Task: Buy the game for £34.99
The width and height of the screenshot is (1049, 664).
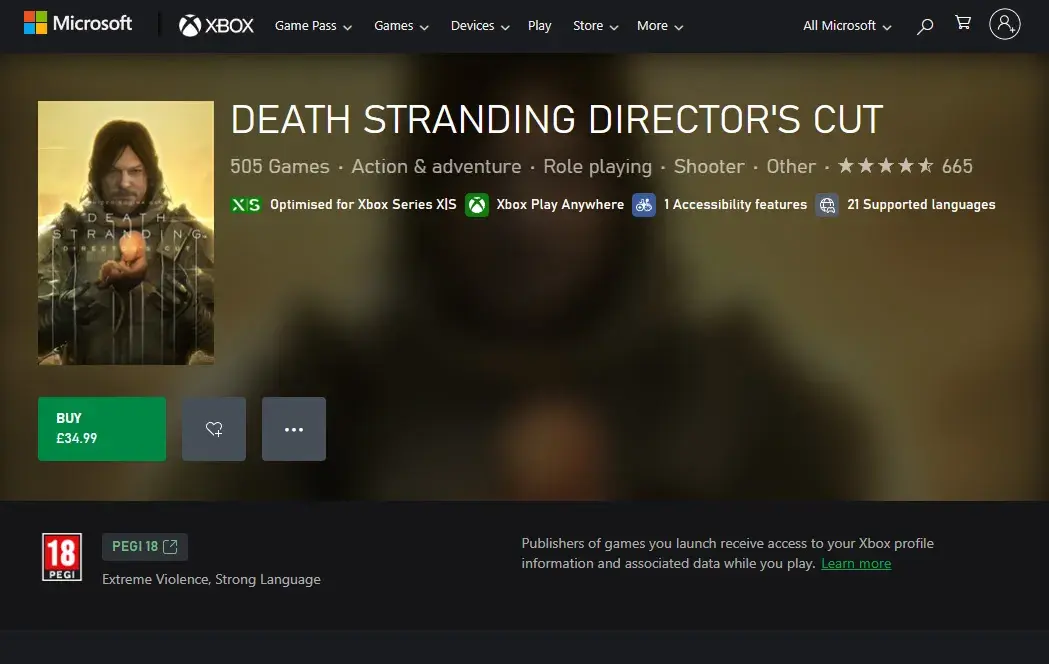Action: click(102, 429)
